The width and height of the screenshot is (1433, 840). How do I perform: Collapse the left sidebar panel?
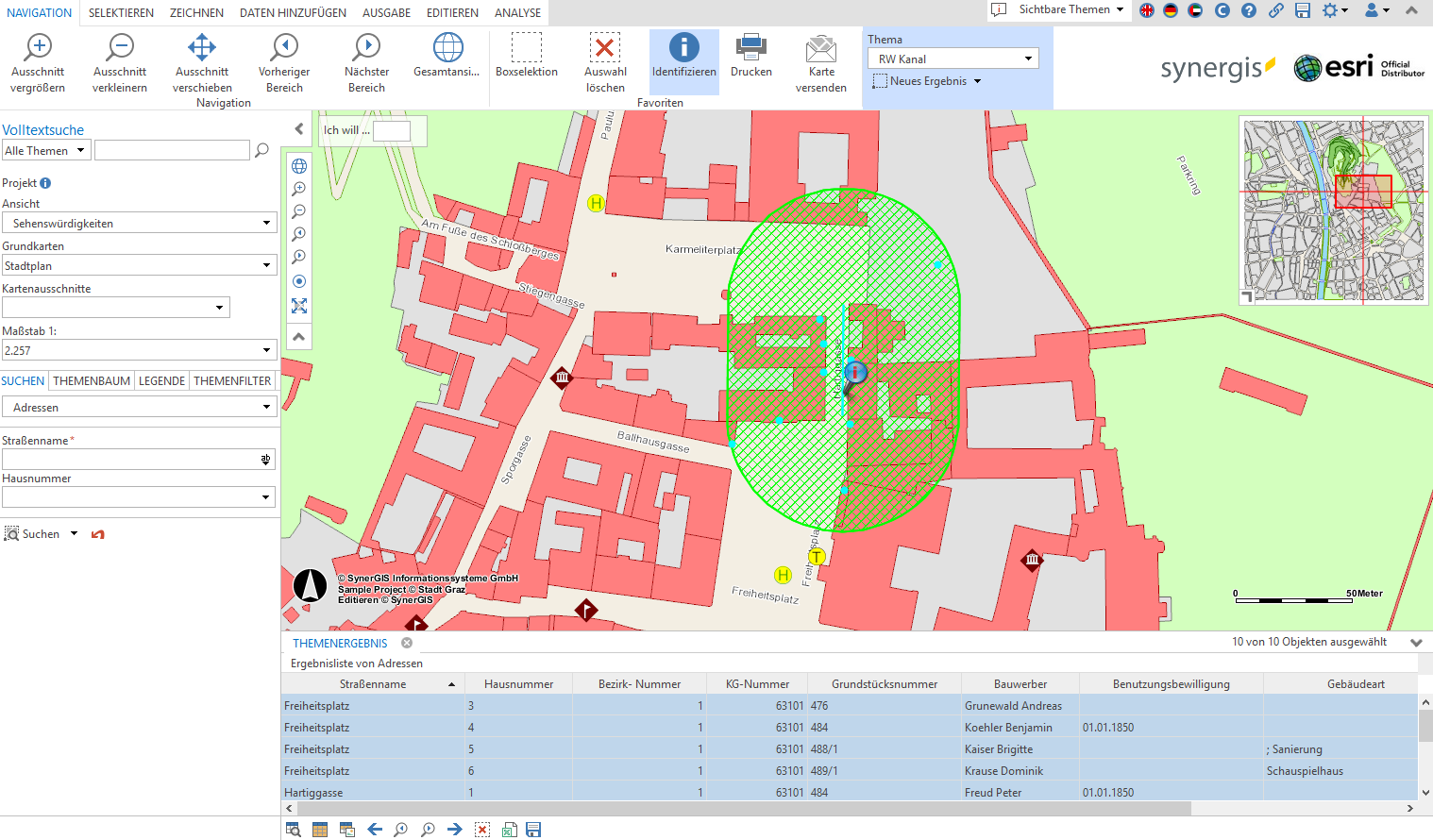[298, 129]
